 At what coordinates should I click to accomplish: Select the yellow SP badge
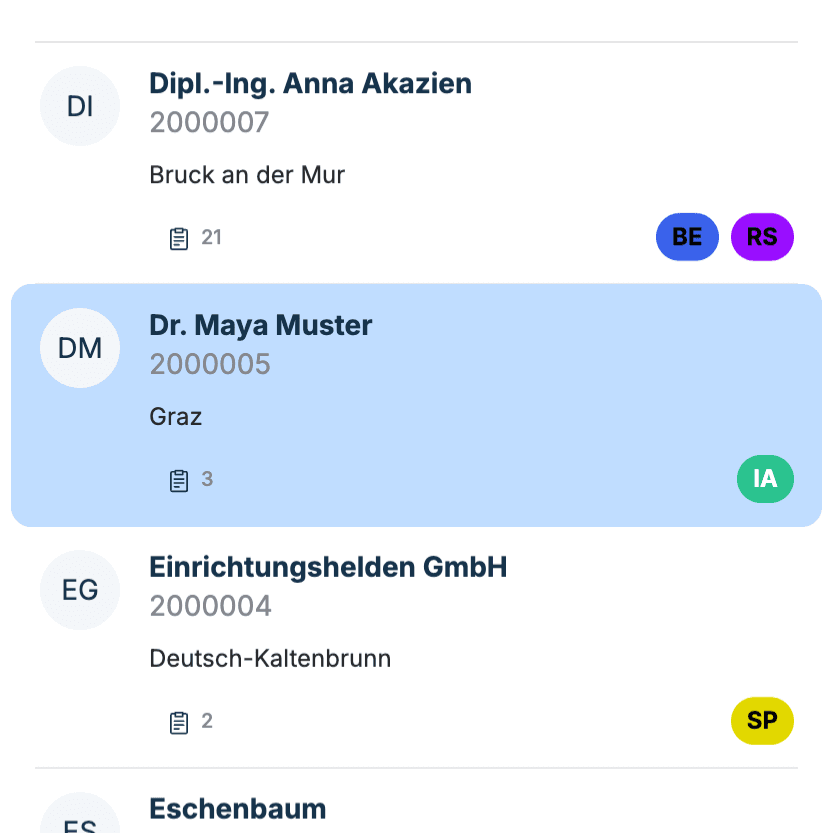(x=762, y=721)
